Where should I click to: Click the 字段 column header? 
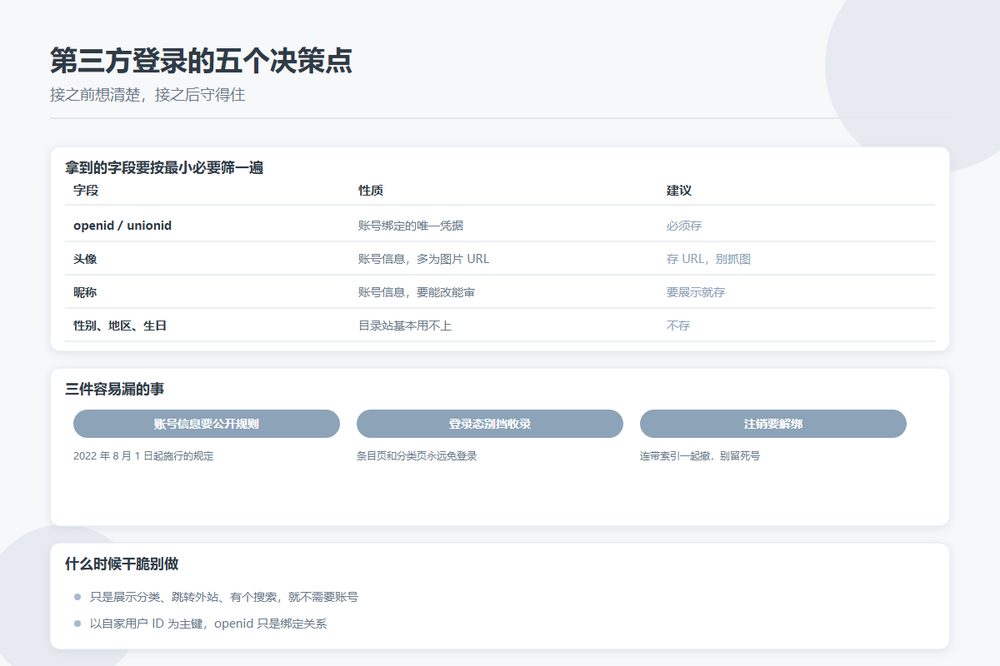[85, 190]
